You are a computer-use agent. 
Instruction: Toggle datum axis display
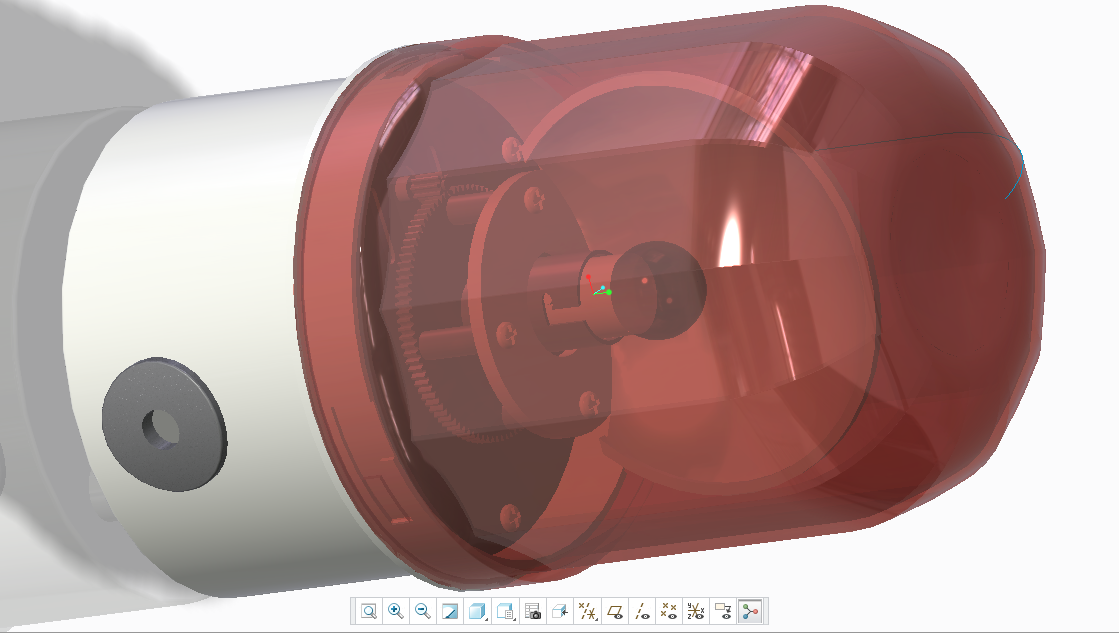pyautogui.click(x=641, y=612)
